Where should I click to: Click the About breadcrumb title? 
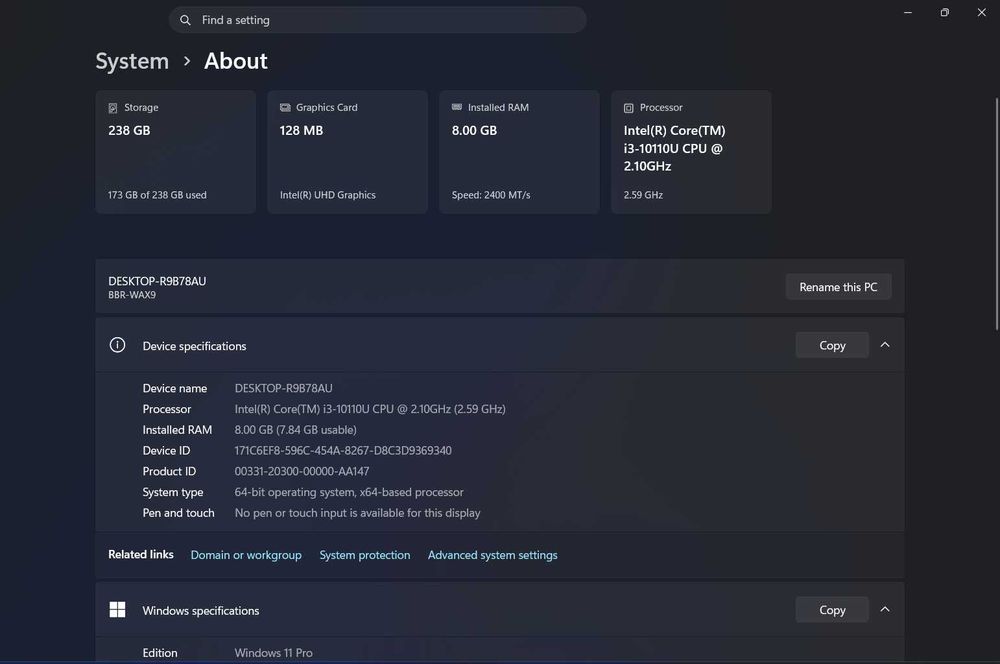click(235, 61)
